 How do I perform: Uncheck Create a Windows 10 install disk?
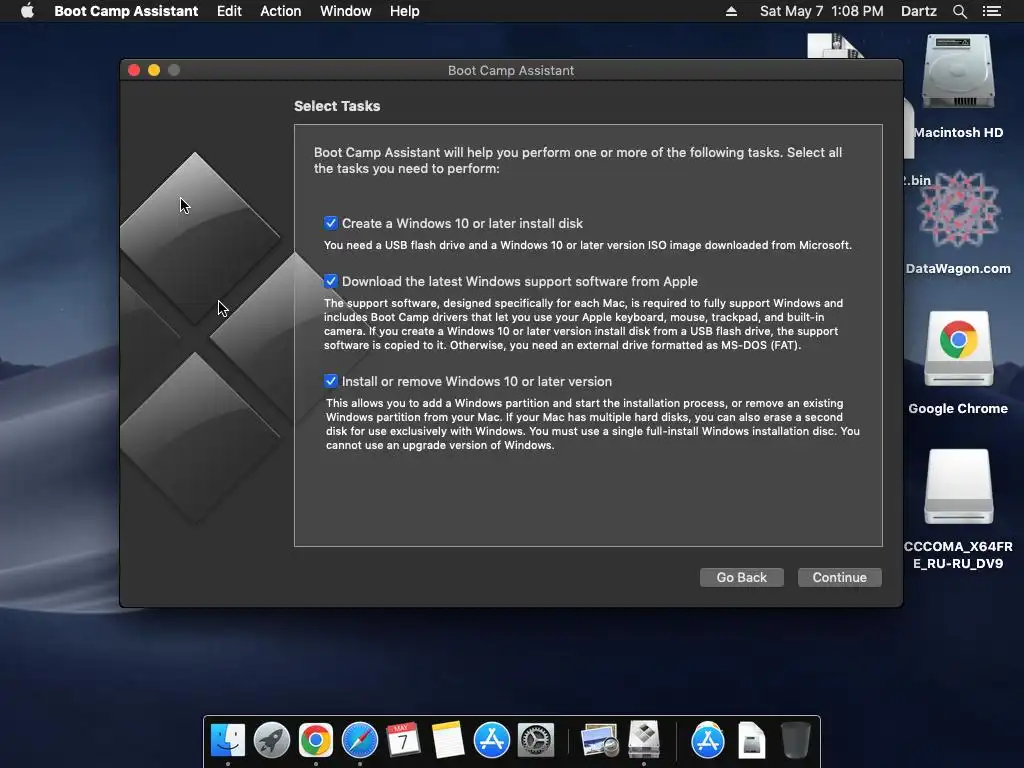click(330, 223)
